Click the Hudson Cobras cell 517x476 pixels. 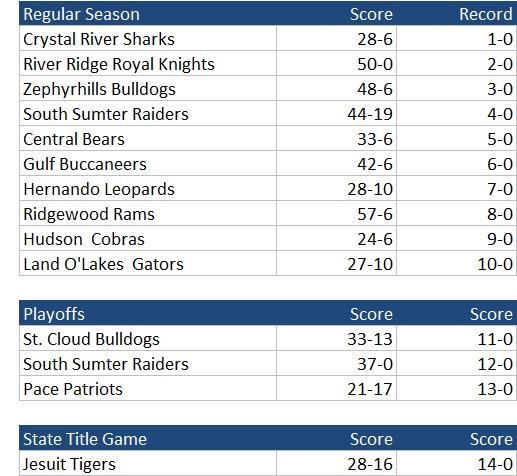click(148, 238)
